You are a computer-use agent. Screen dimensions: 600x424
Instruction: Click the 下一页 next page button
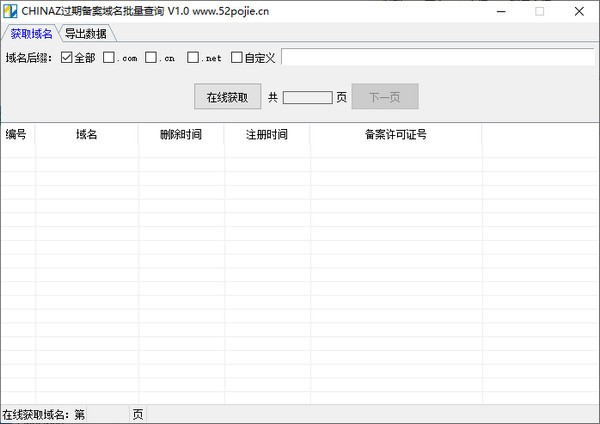point(384,97)
